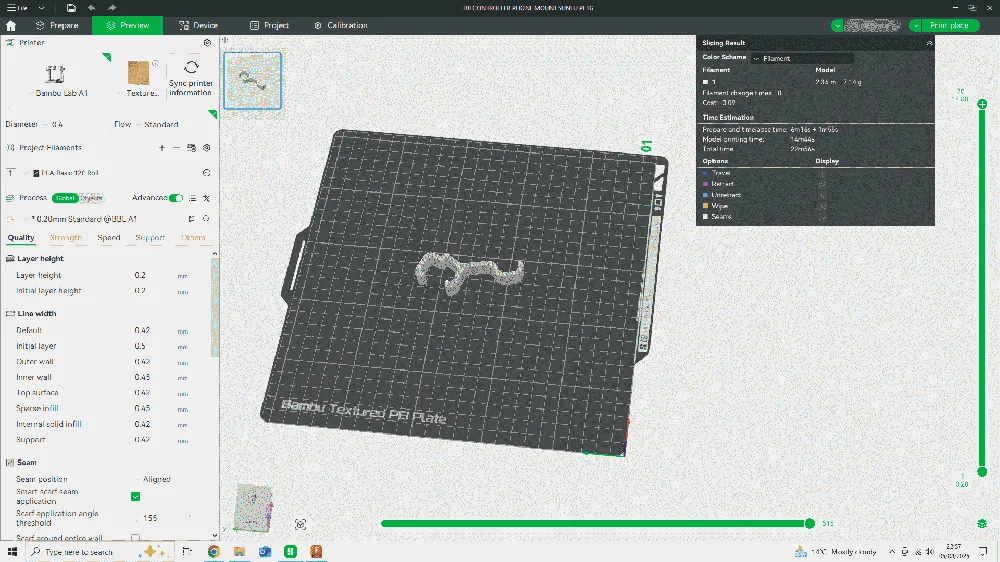Click the Layer height value field
The height and width of the screenshot is (562, 1000).
click(x=153, y=276)
